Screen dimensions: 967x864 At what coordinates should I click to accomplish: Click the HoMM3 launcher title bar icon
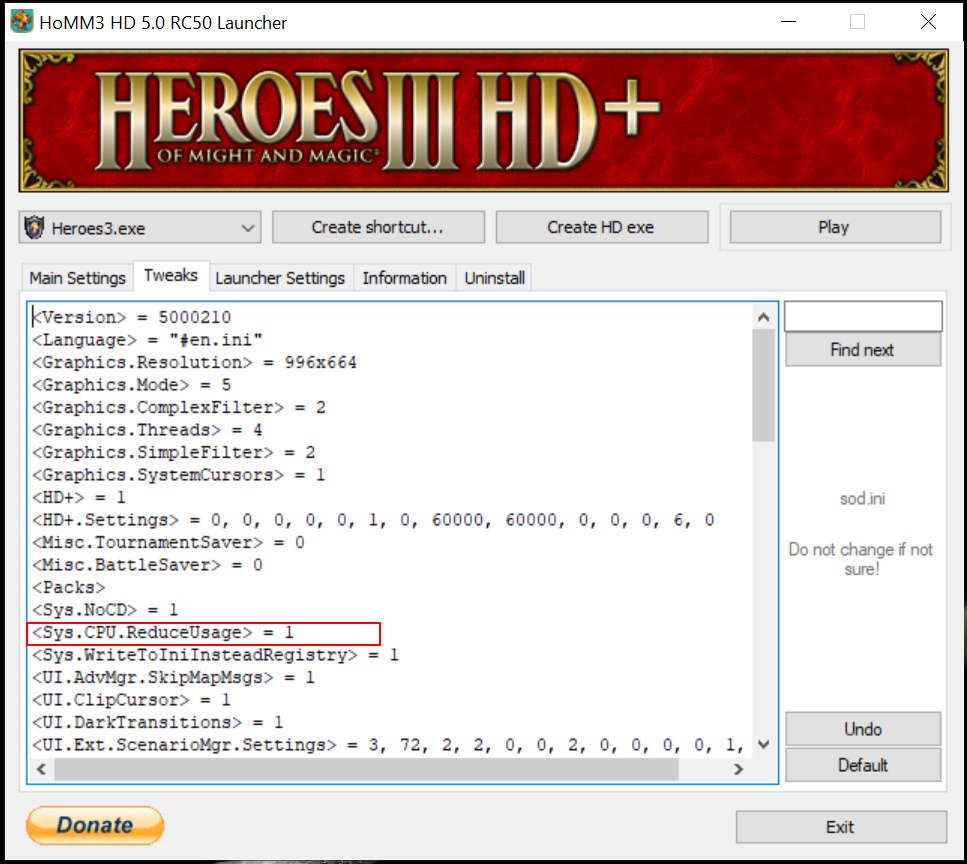pyautogui.click(x=22, y=22)
